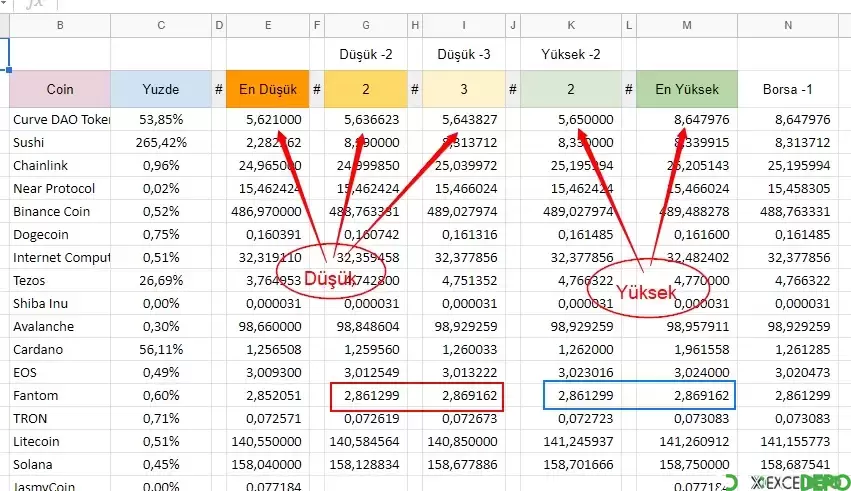This screenshot has height=491, width=851.
Task: Select column E header
Action: click(x=268, y=25)
